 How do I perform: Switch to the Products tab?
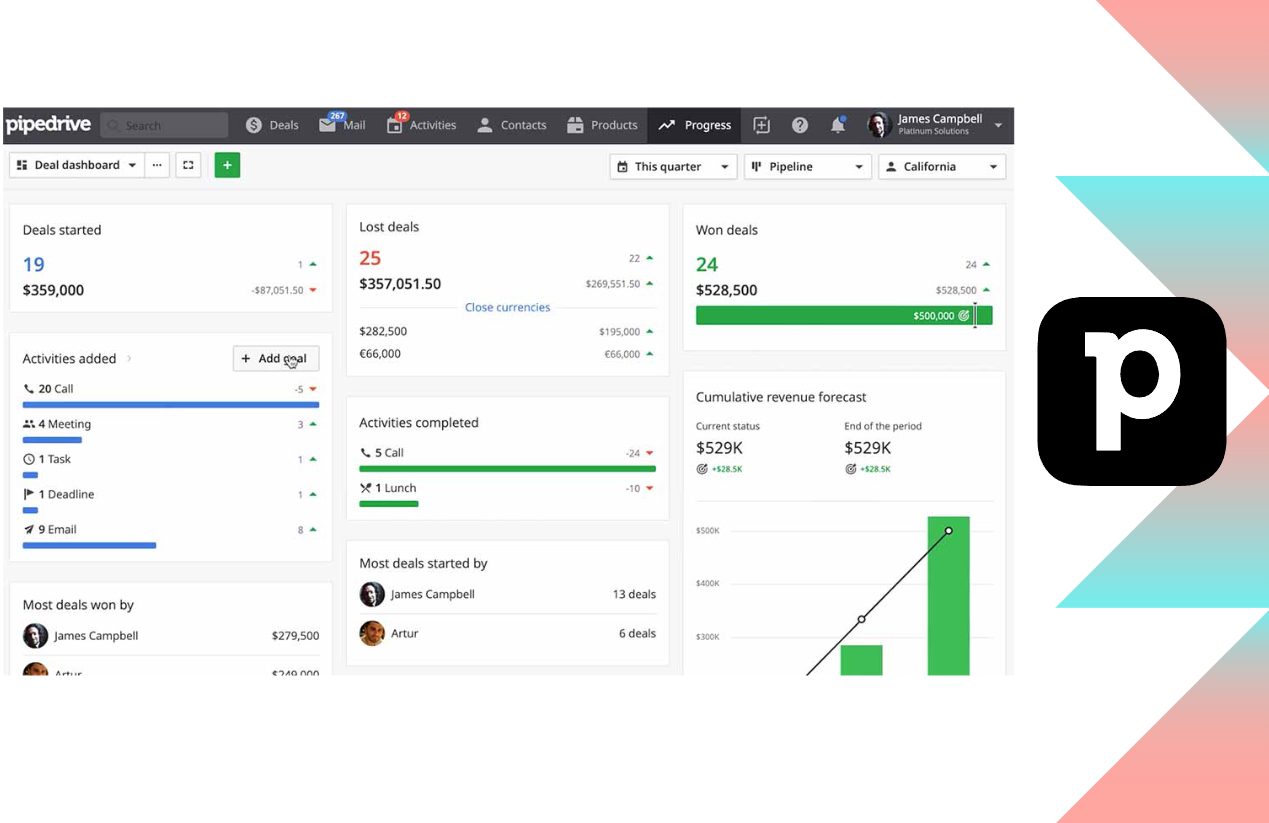(602, 125)
